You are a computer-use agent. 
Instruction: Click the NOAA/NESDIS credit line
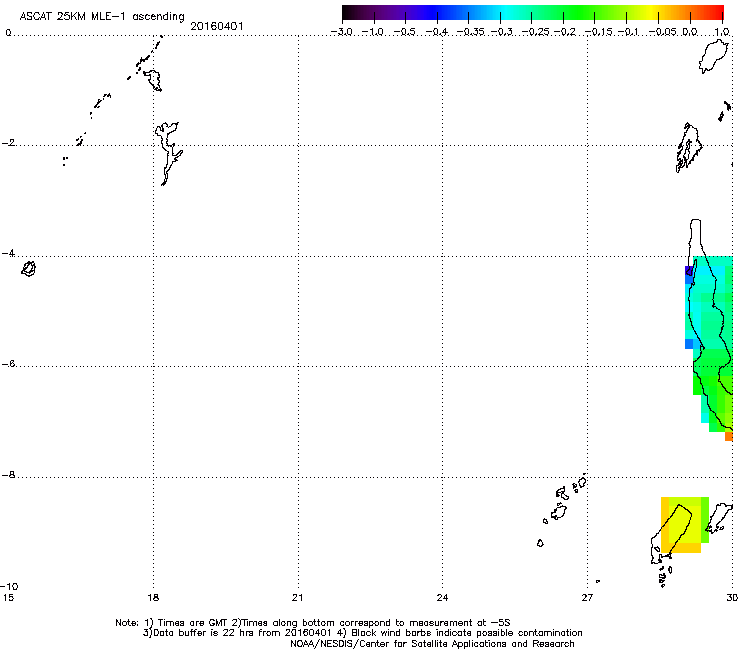432,644
